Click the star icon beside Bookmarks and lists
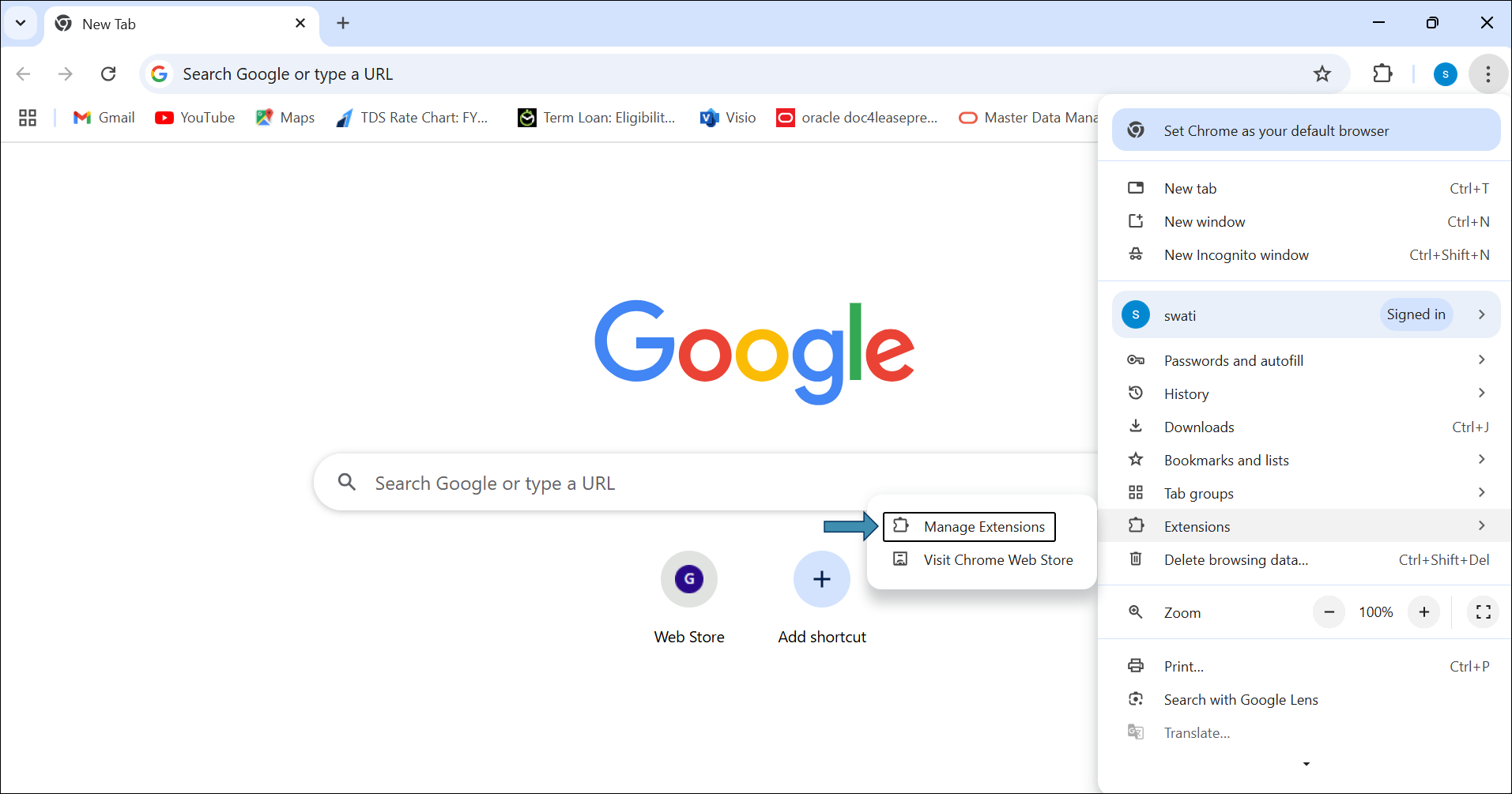The height and width of the screenshot is (794, 1512). [1136, 459]
